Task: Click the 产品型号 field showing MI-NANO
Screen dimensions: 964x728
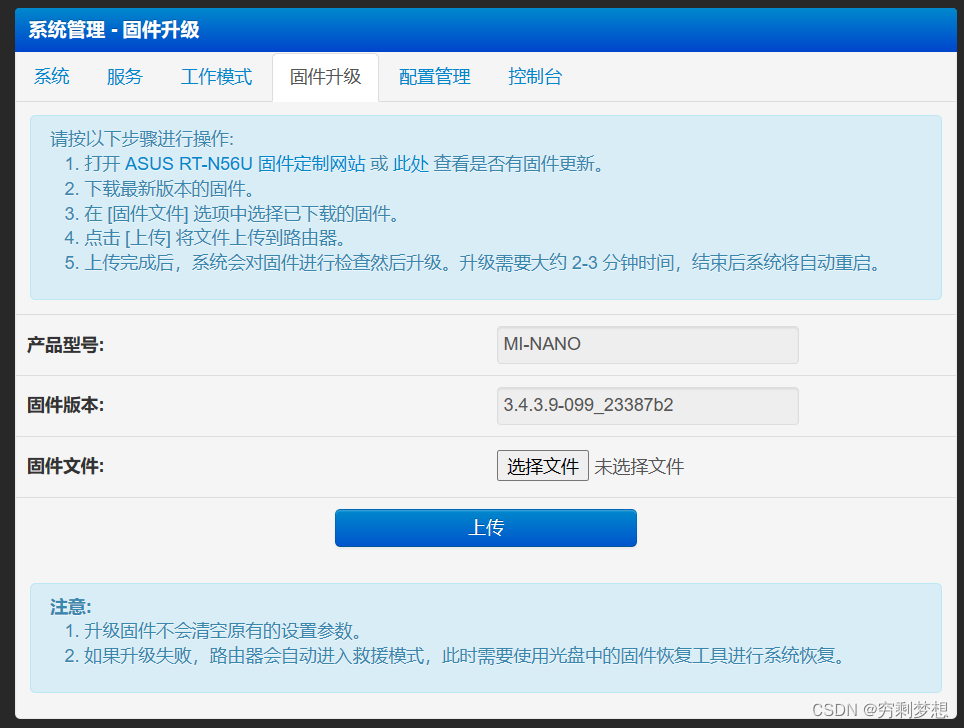Action: tap(648, 344)
